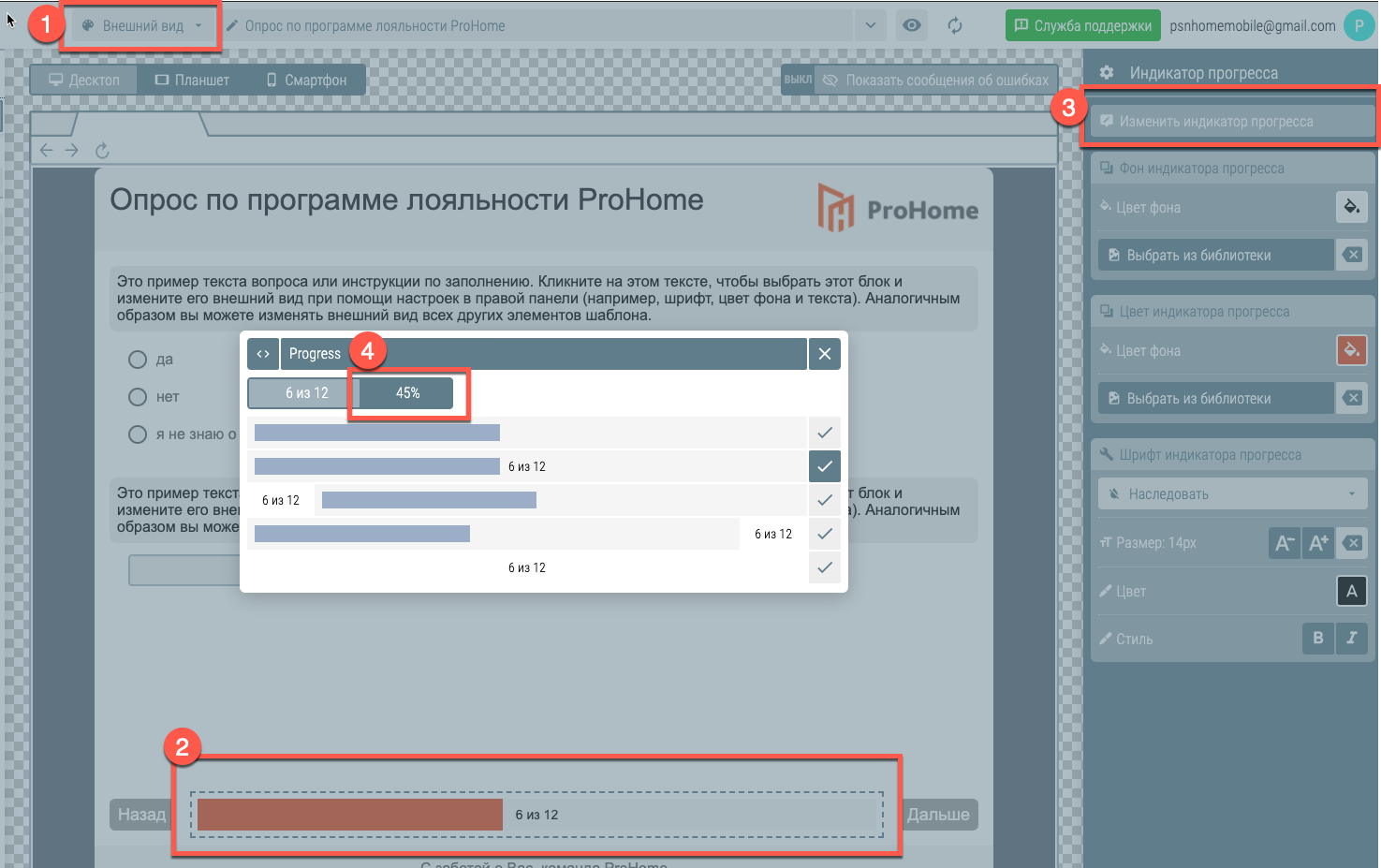Choose text-far-right bar style checkmark
The height and width of the screenshot is (868, 1381).
825,534
